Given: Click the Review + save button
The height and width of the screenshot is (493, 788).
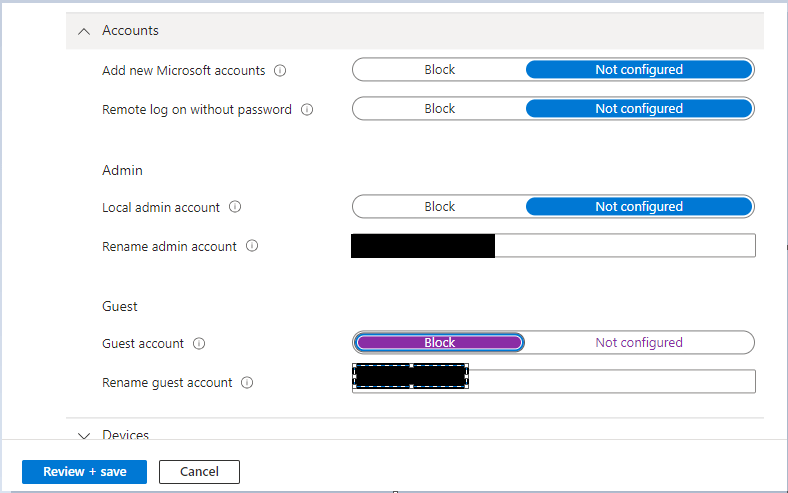Looking at the screenshot, I should (x=84, y=471).
